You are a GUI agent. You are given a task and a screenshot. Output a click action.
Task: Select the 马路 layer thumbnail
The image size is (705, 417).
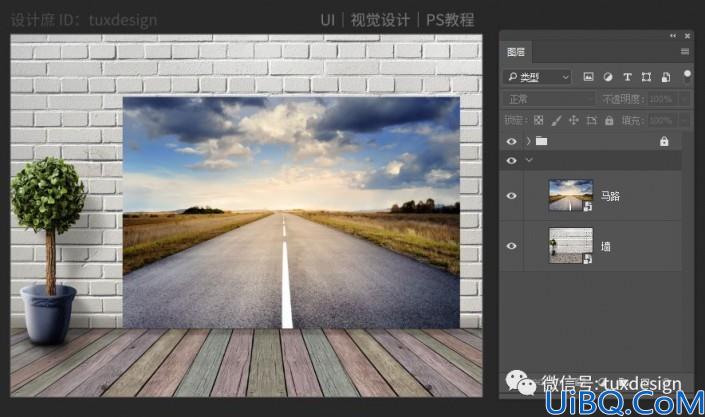(x=571, y=195)
